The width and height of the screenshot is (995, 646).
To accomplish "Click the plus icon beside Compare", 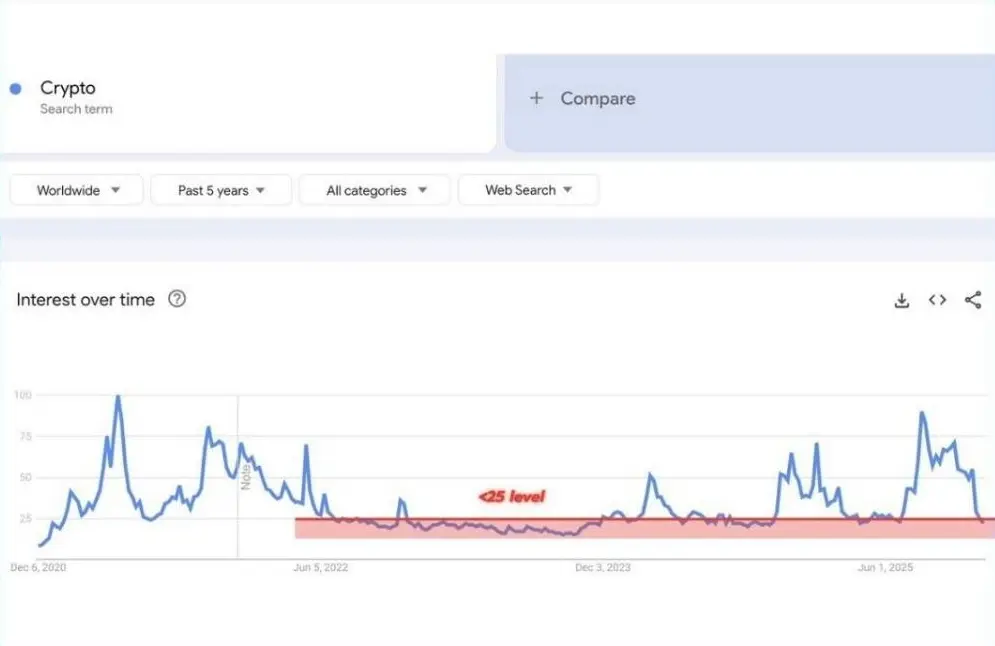I will [x=536, y=98].
